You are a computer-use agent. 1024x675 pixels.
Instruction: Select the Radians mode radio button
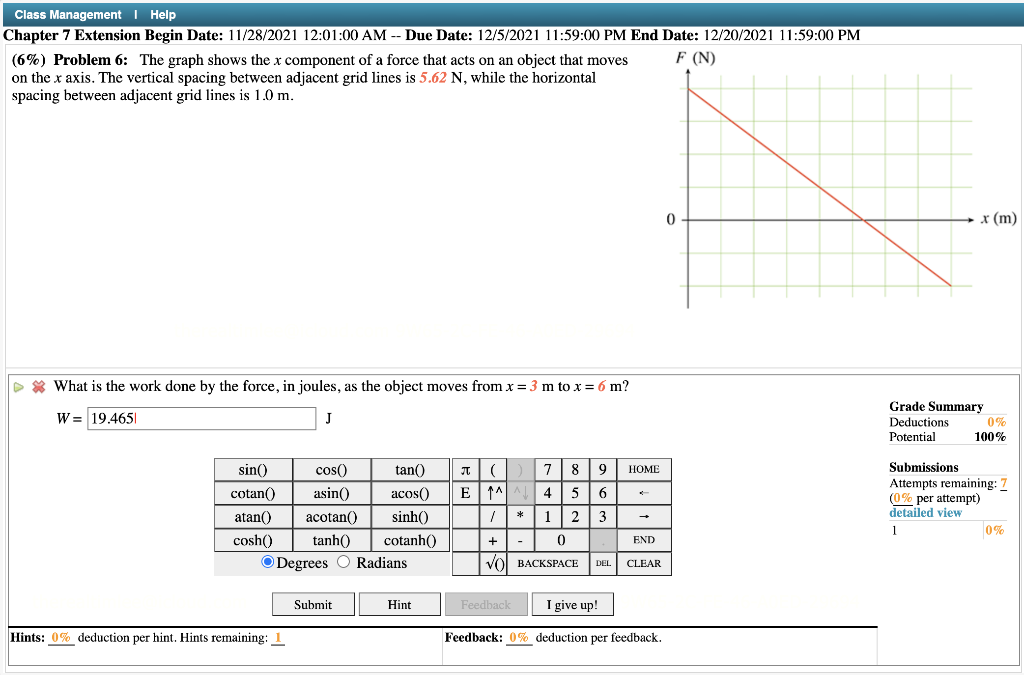(x=345, y=563)
